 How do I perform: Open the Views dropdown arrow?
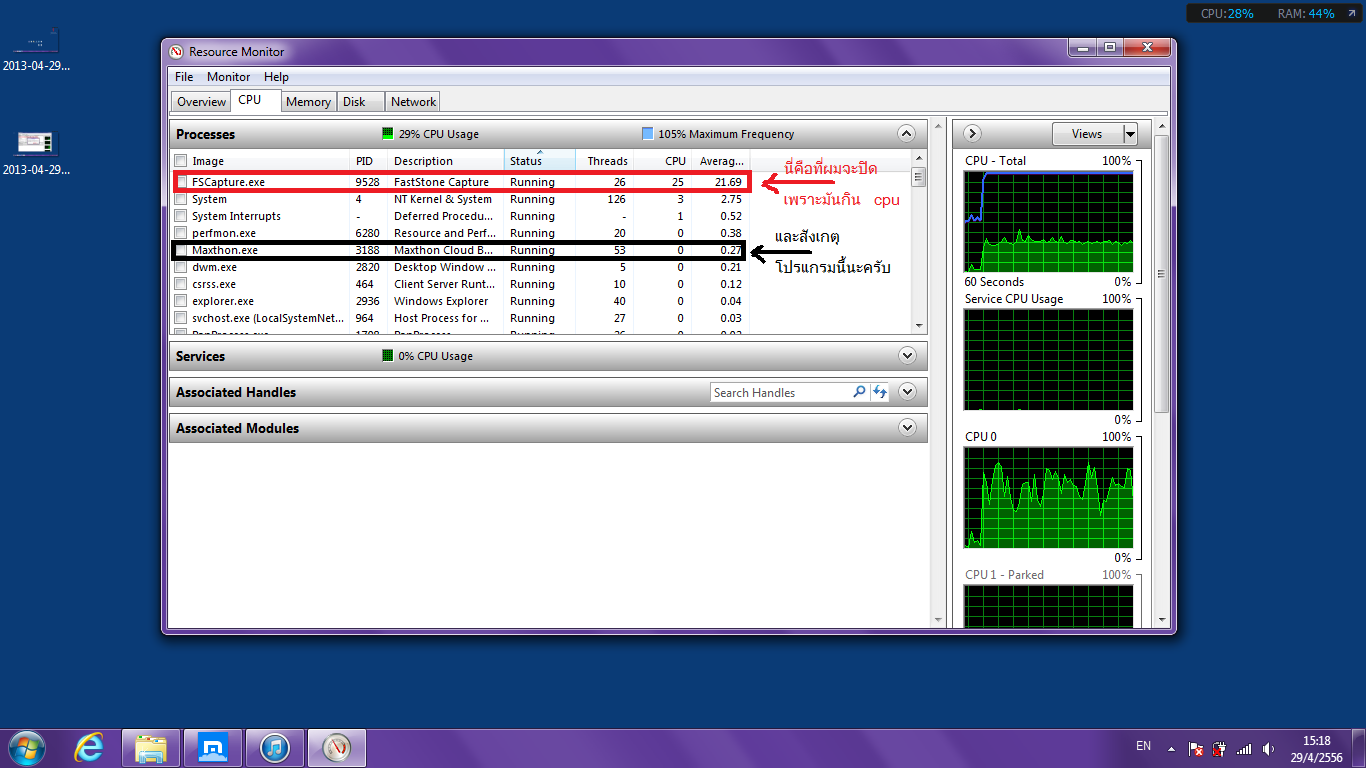click(x=1130, y=134)
